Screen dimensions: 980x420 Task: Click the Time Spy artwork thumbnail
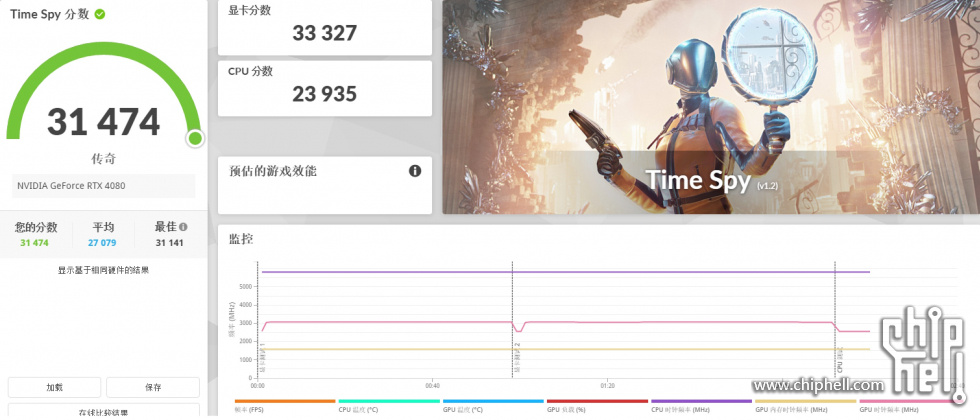(711, 107)
